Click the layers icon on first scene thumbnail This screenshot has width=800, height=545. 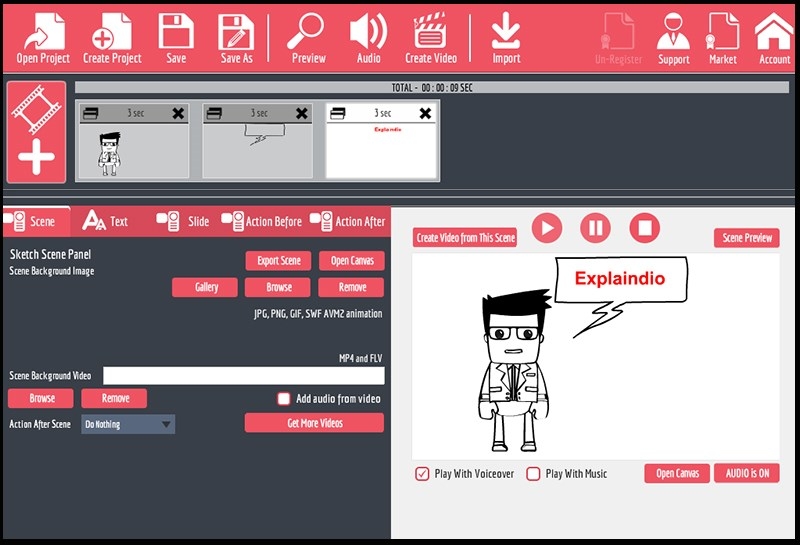click(x=90, y=113)
